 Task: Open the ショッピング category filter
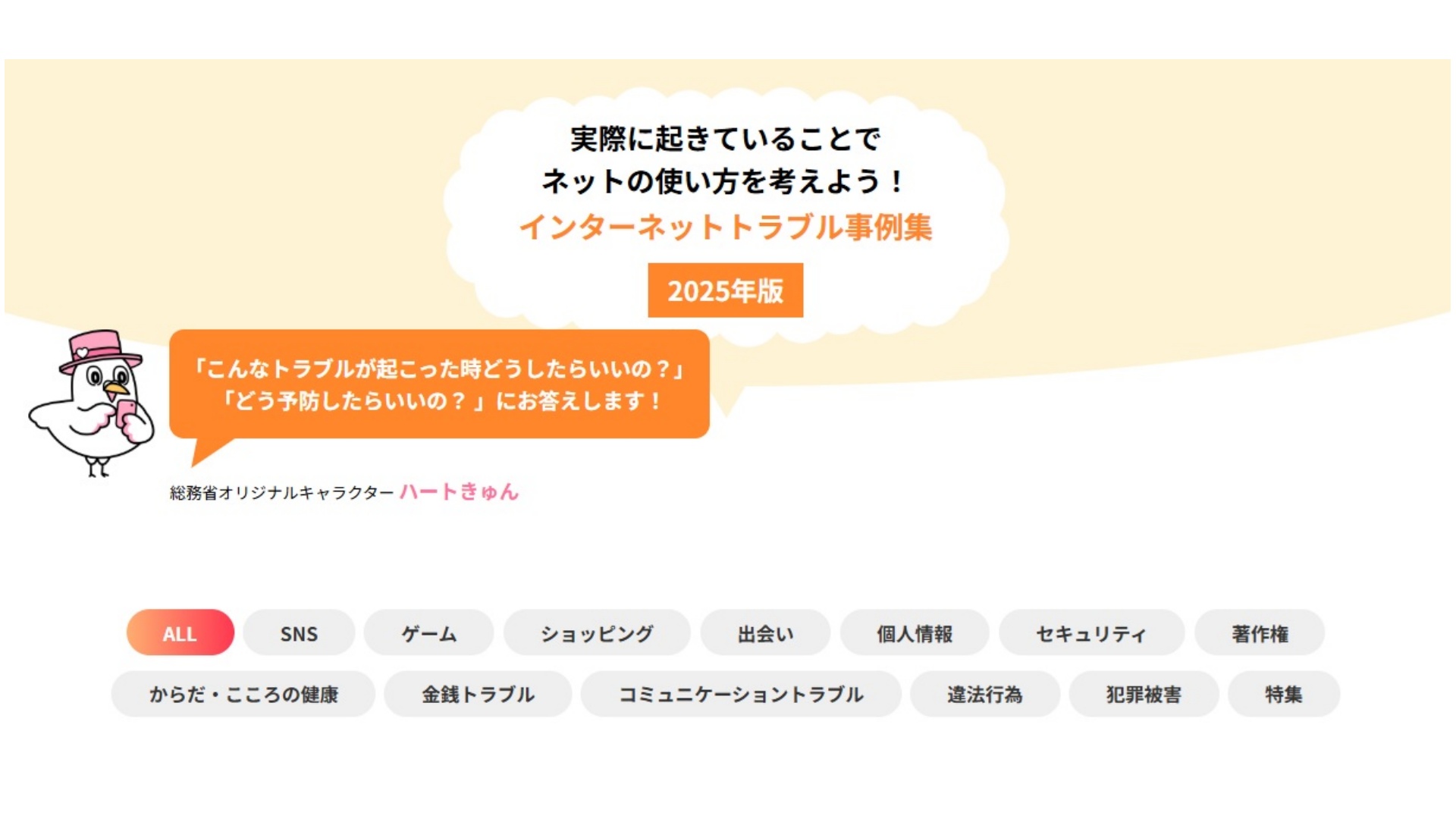tap(597, 632)
